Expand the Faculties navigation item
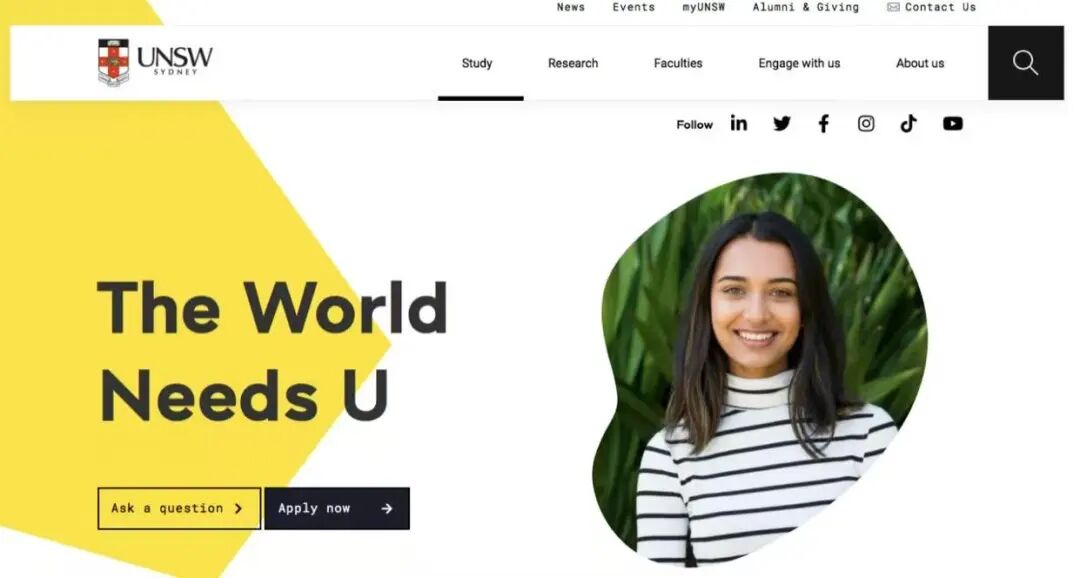This screenshot has width=1080, height=578. 678,63
